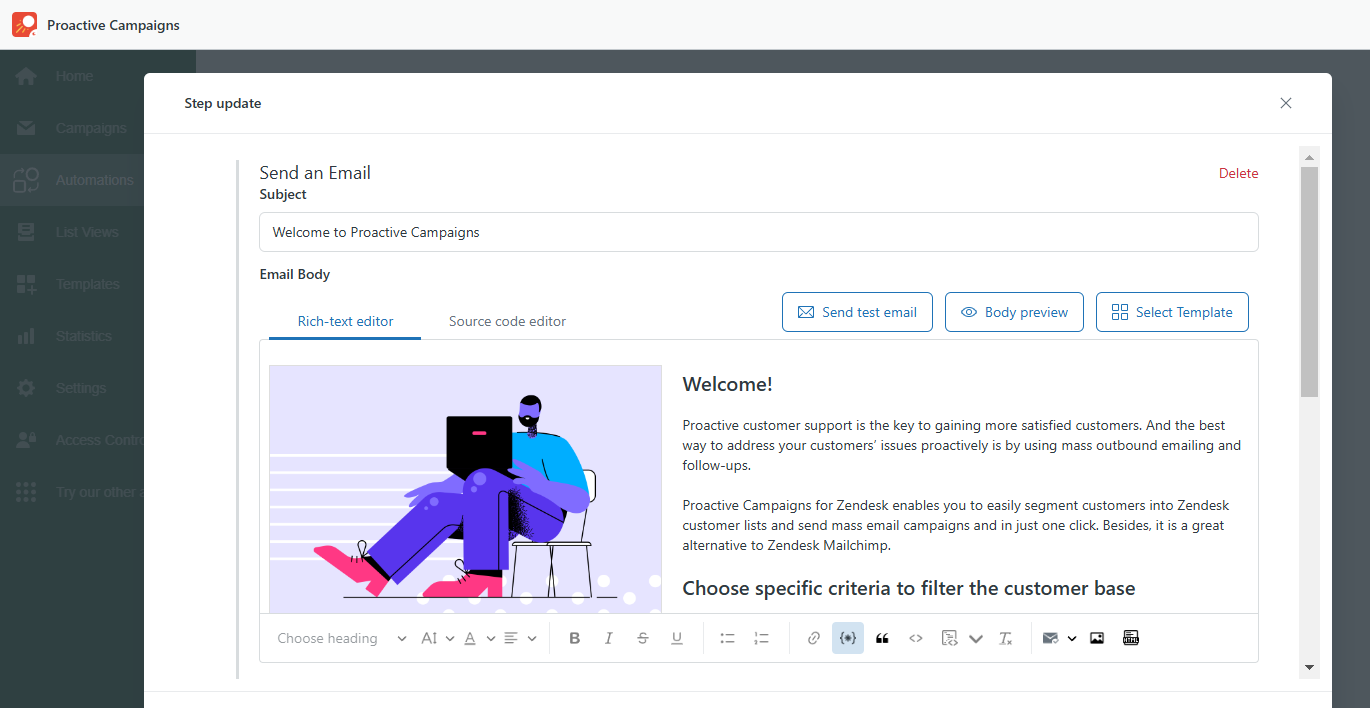1370x708 pixels.
Task: Insert a hyperlink with the link icon
Action: [814, 638]
